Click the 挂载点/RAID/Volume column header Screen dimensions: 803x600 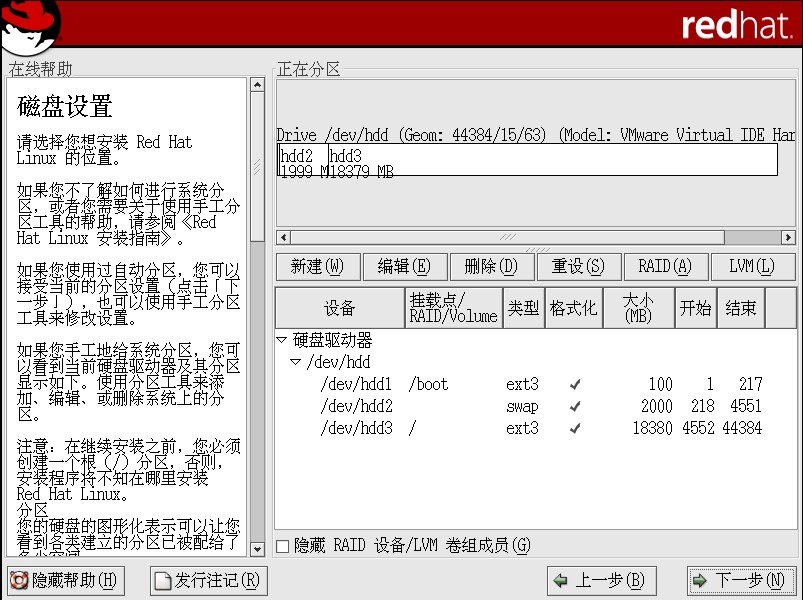click(x=454, y=308)
